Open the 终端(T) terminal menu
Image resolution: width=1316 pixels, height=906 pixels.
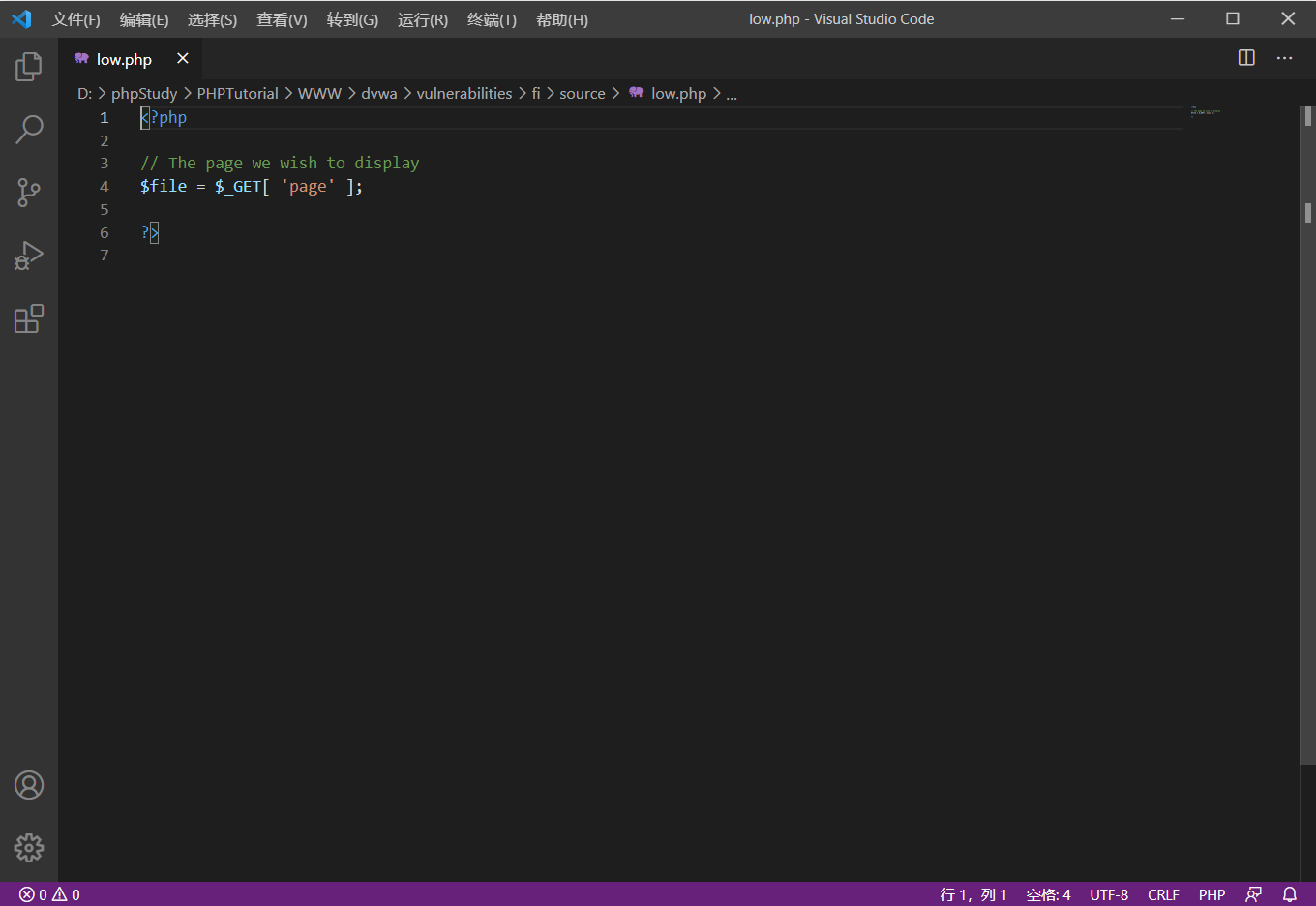pyautogui.click(x=492, y=19)
